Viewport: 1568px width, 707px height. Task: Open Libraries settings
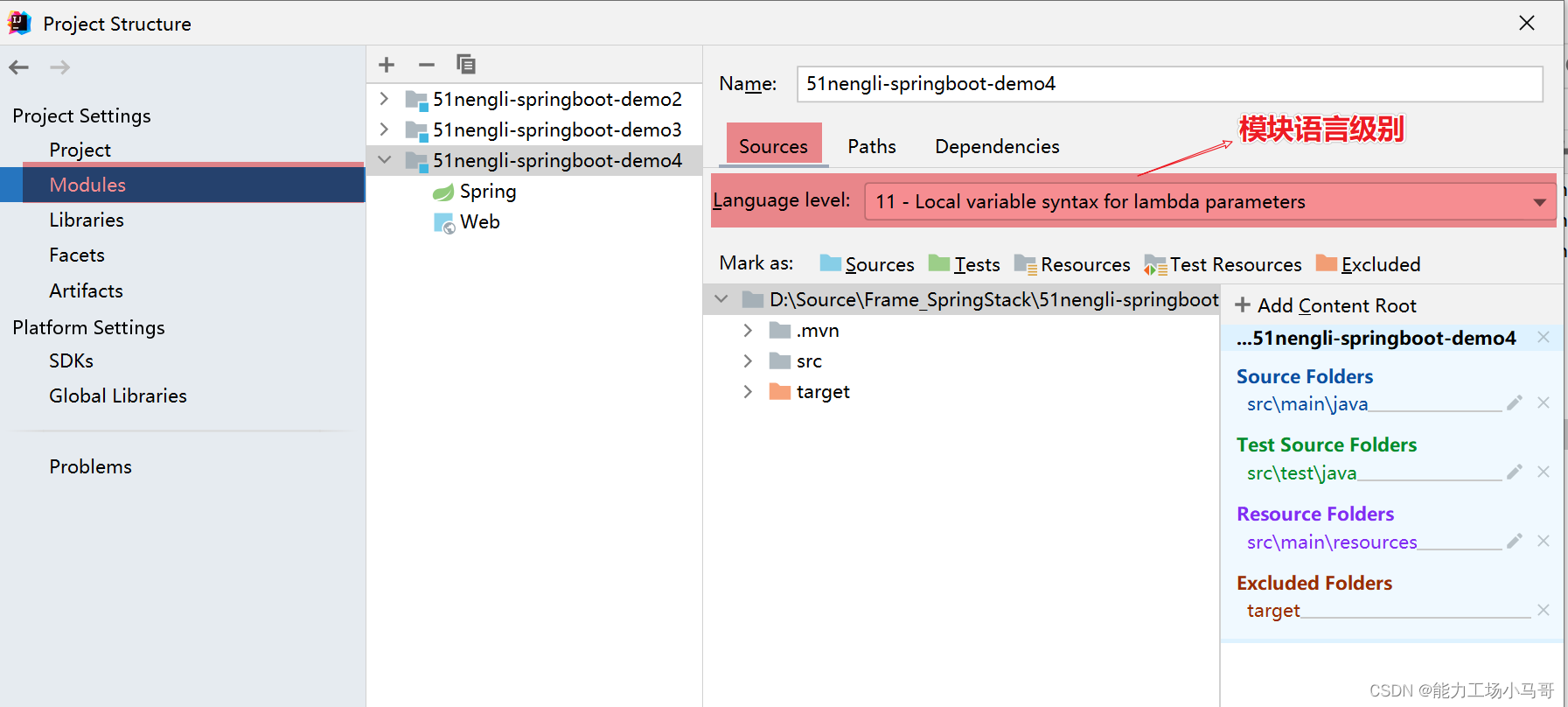[x=87, y=220]
